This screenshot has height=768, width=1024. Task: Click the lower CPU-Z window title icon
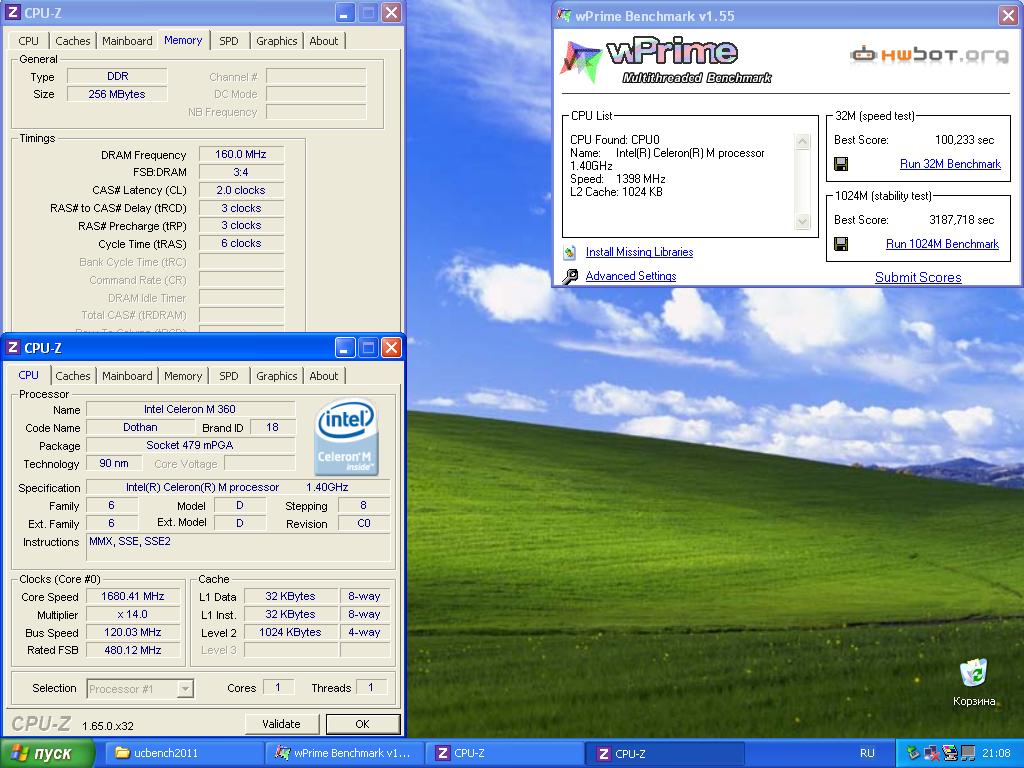[12, 347]
